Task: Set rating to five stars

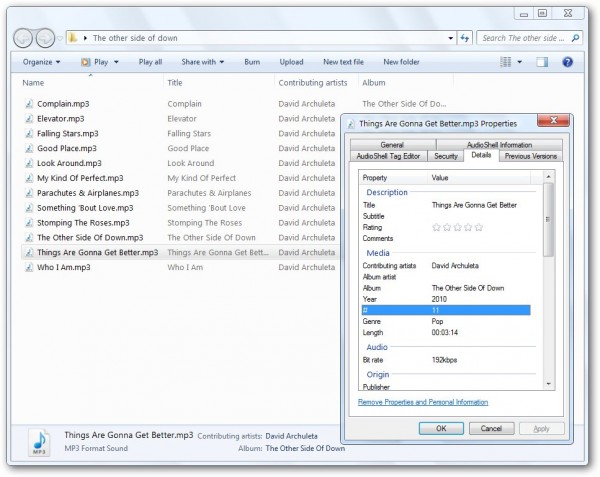Action: point(478,228)
